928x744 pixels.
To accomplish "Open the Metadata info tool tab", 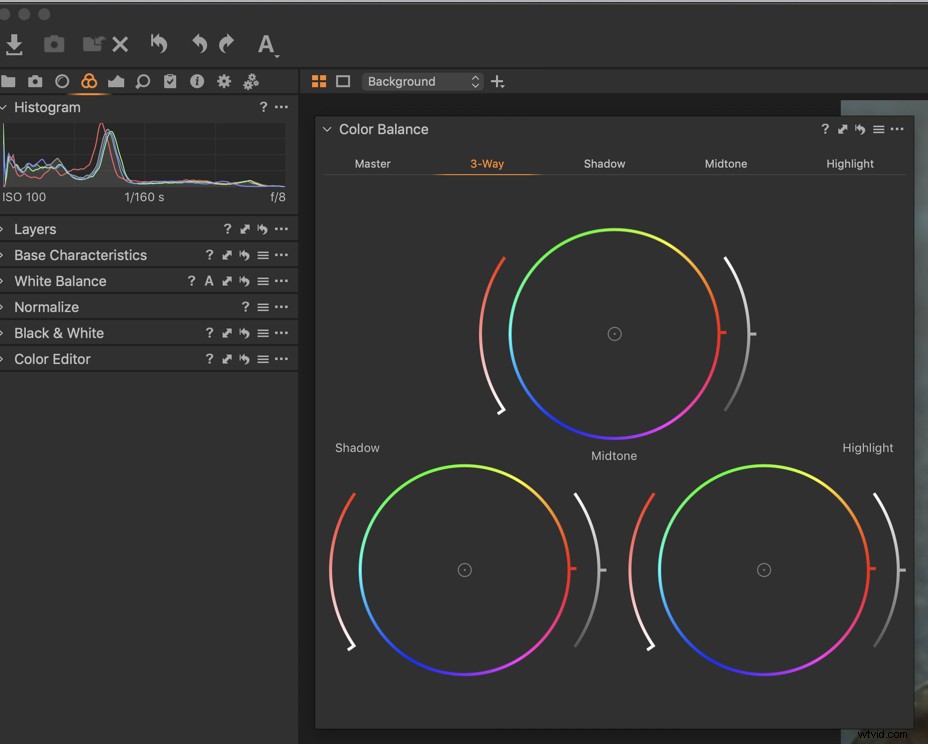I will tap(196, 81).
